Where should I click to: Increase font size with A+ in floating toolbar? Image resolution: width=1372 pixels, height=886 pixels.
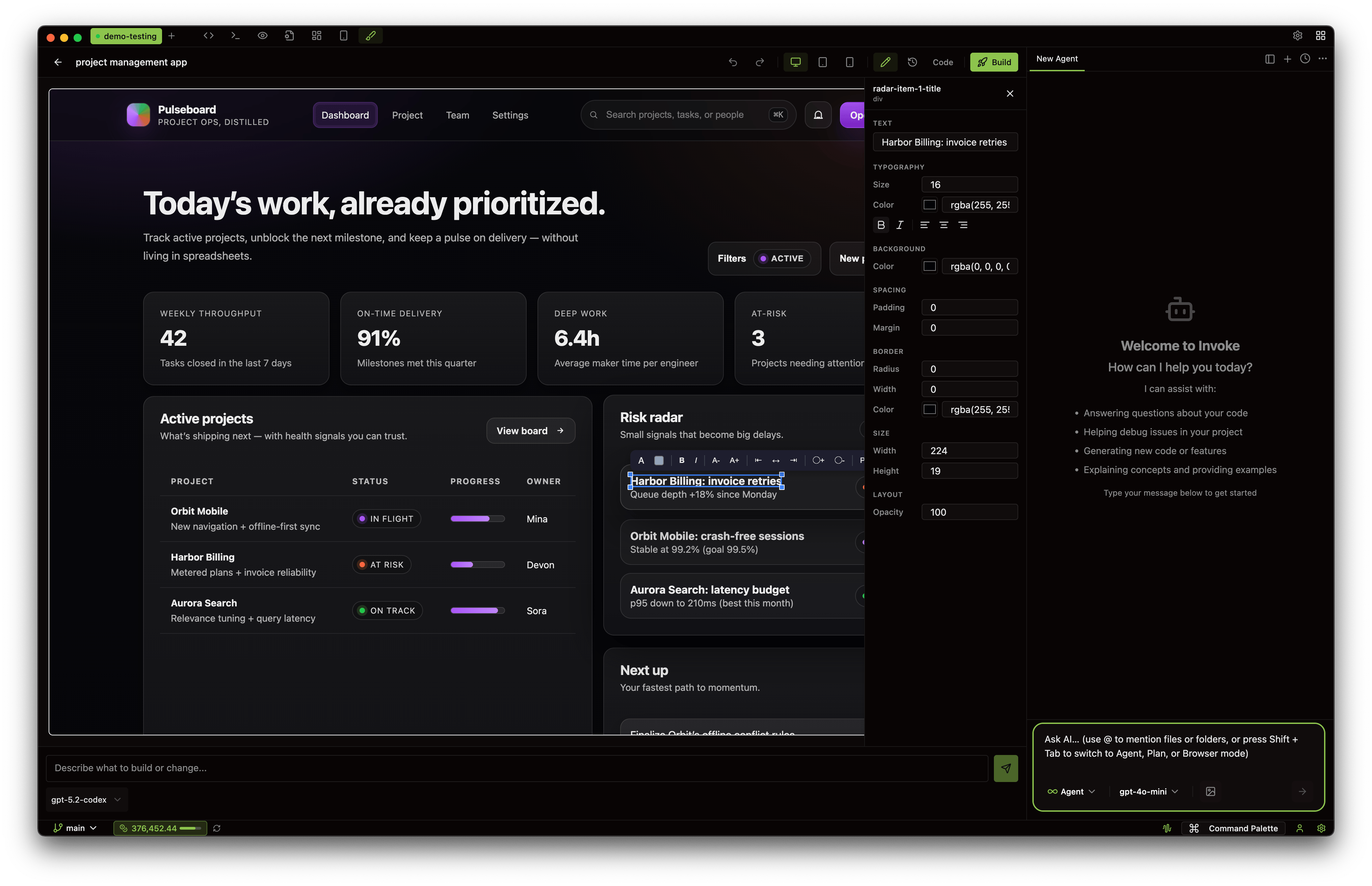(x=734, y=460)
